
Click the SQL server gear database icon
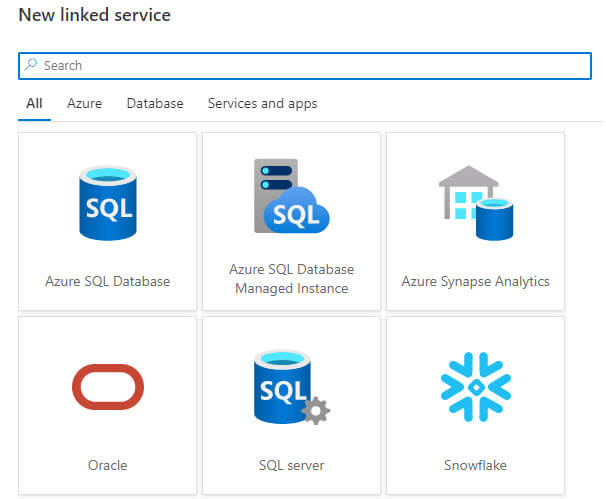pyautogui.click(x=289, y=387)
